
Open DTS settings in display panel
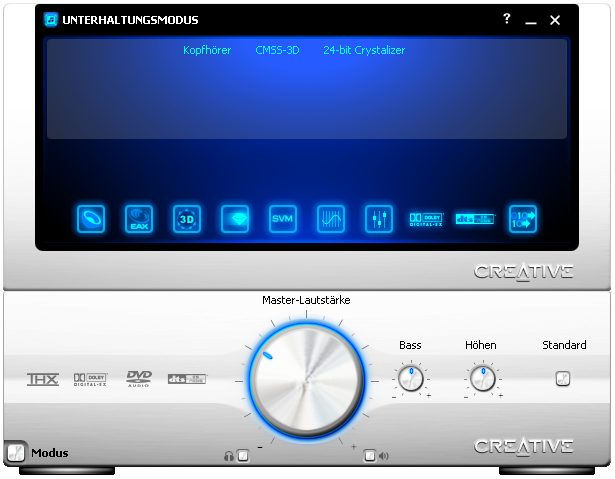[475, 219]
